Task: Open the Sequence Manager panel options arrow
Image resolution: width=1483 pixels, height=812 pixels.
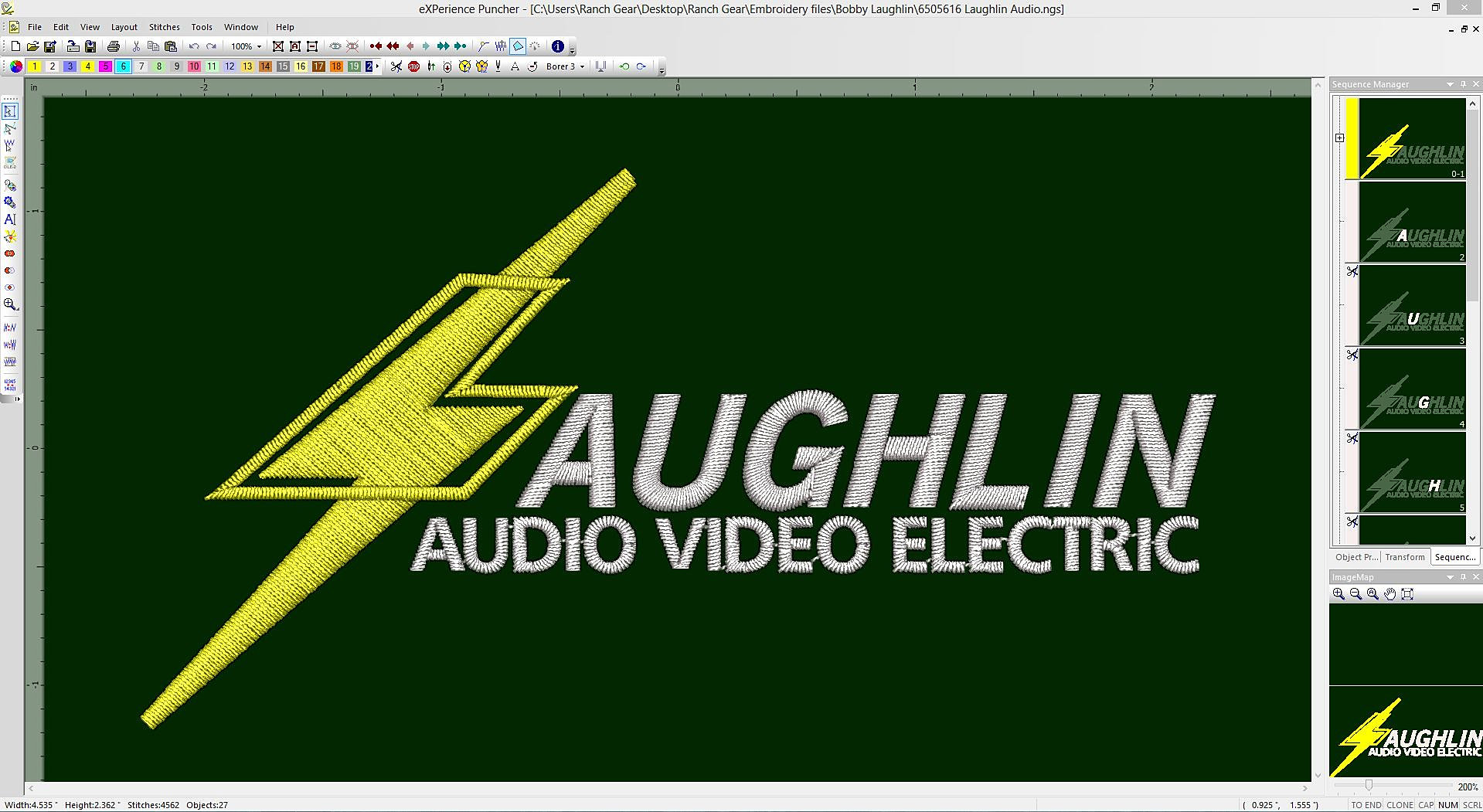Action: [x=1451, y=84]
